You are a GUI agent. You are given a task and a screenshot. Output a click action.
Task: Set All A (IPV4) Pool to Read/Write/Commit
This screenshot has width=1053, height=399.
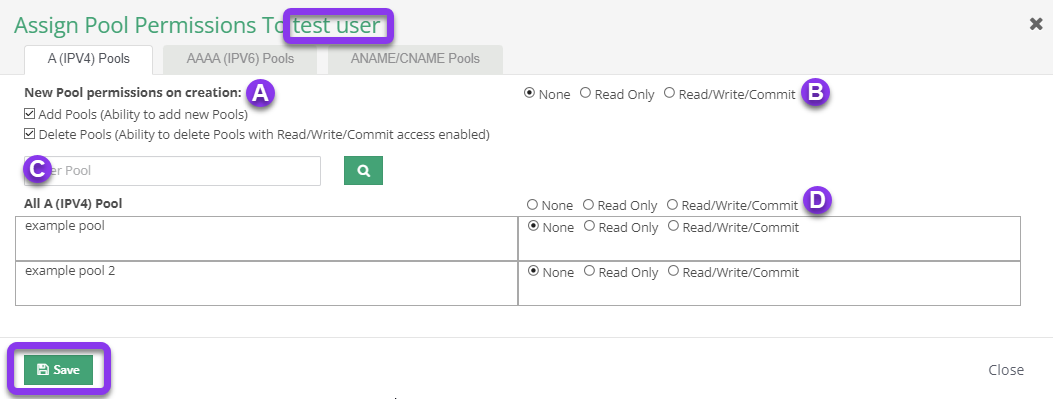672,204
